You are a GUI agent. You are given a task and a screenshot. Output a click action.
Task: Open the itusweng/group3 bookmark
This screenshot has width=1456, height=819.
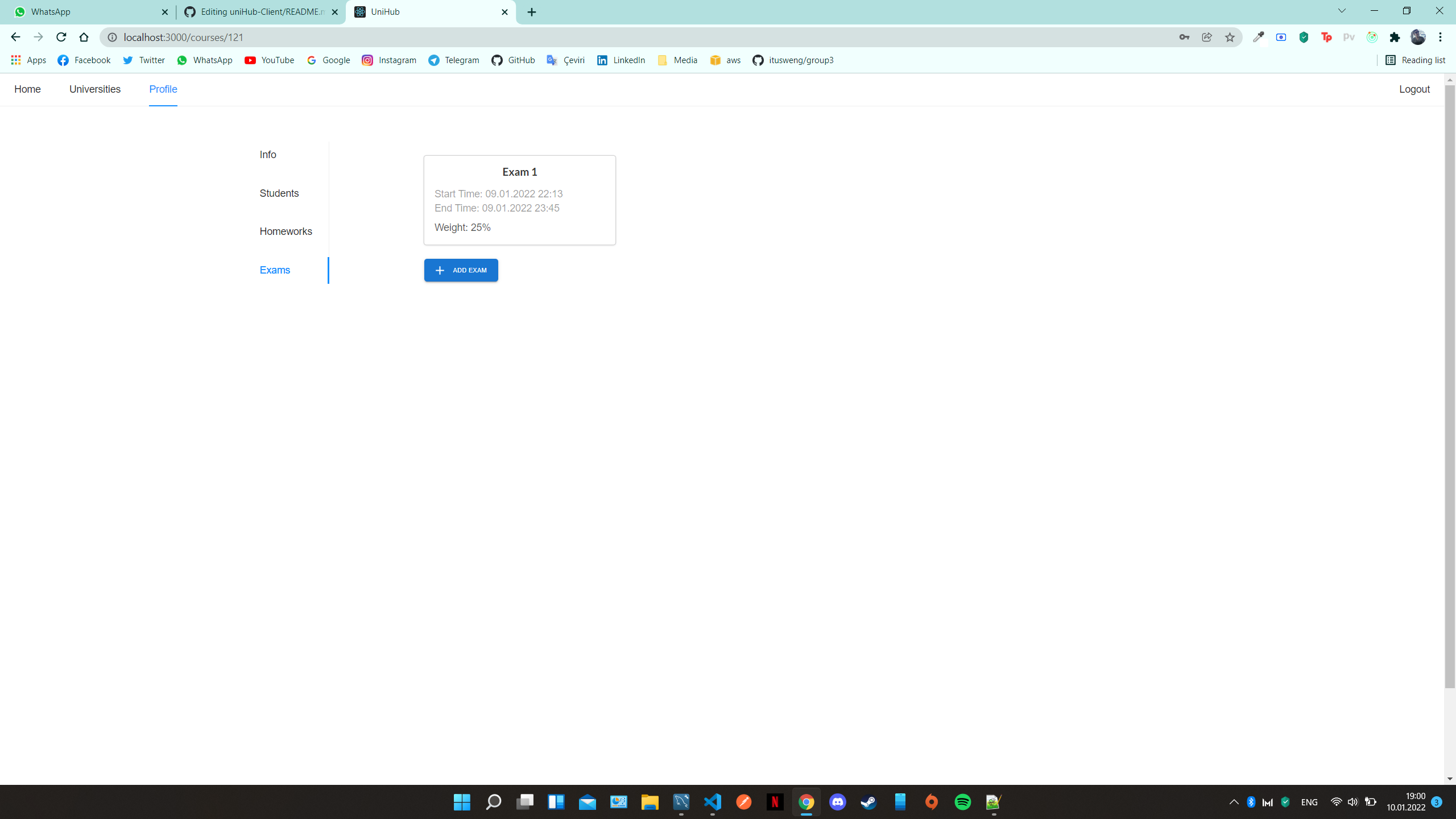792,60
